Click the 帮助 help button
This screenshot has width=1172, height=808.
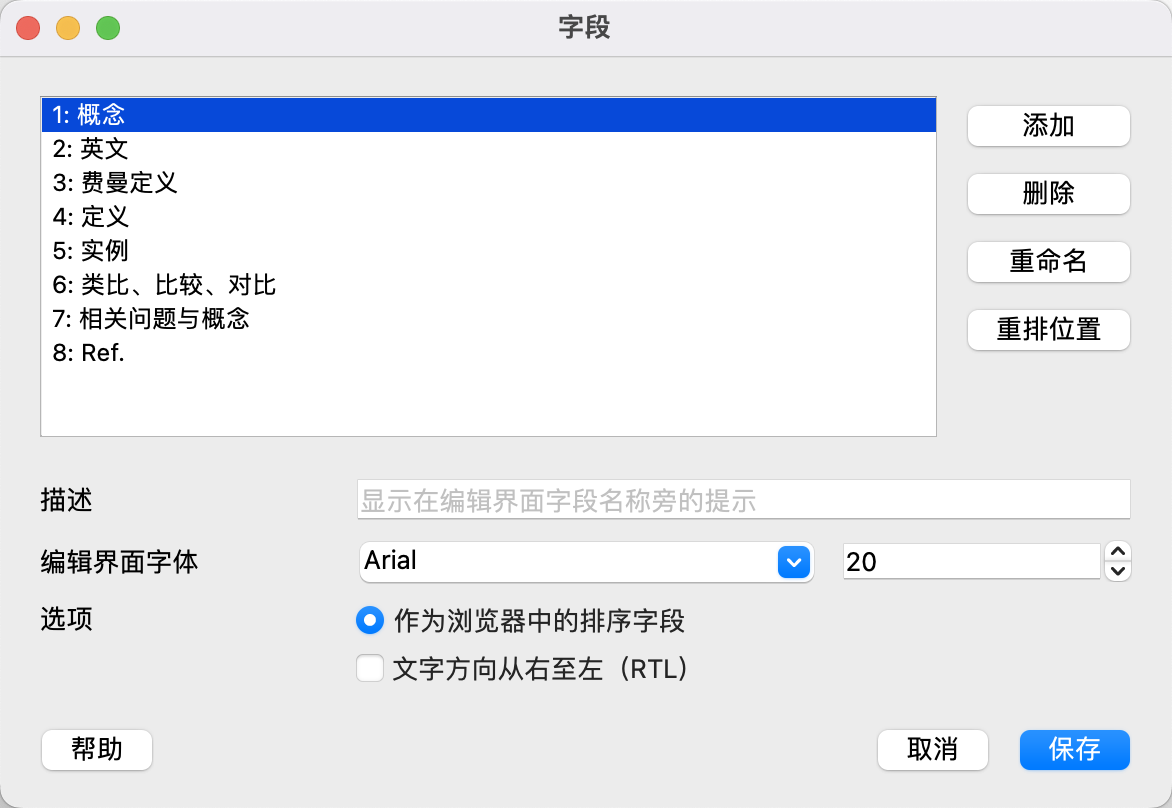click(x=96, y=750)
